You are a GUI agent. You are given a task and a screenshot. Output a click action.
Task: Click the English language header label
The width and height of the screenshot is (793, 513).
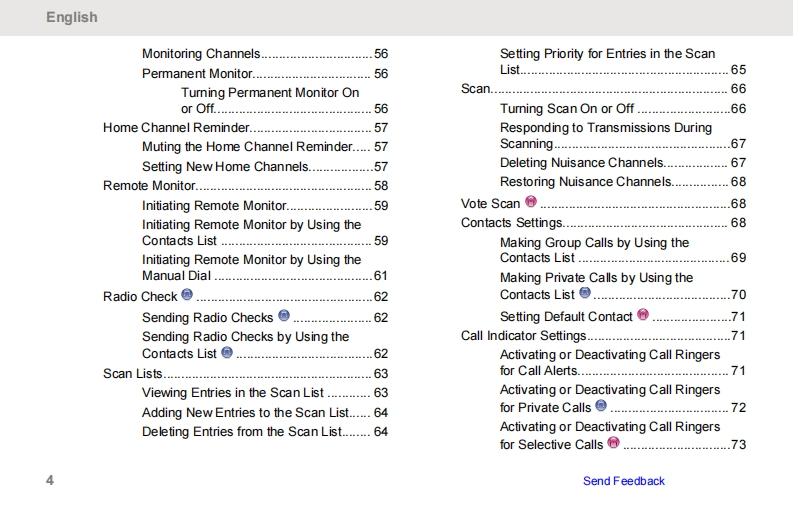[72, 17]
